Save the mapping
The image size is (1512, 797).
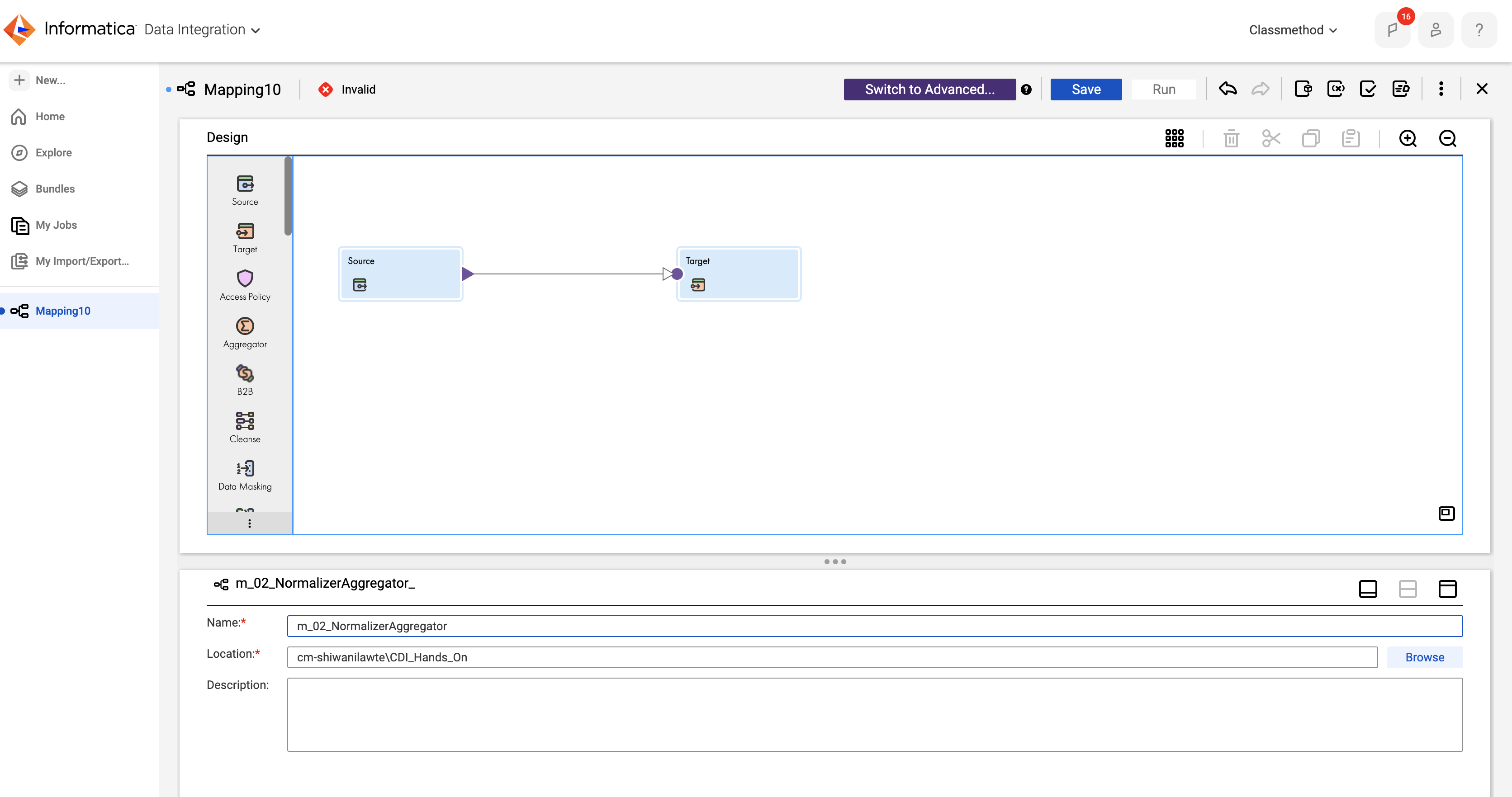[1086, 90]
